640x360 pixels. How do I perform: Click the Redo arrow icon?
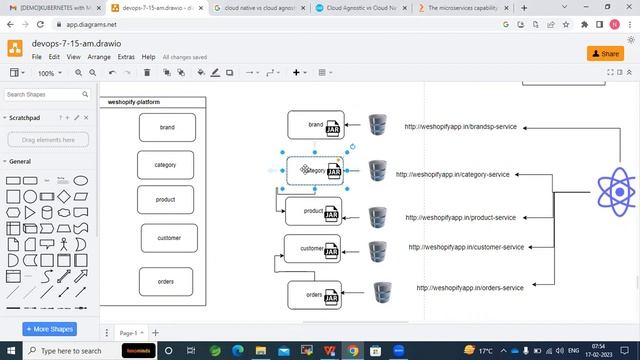click(x=127, y=73)
